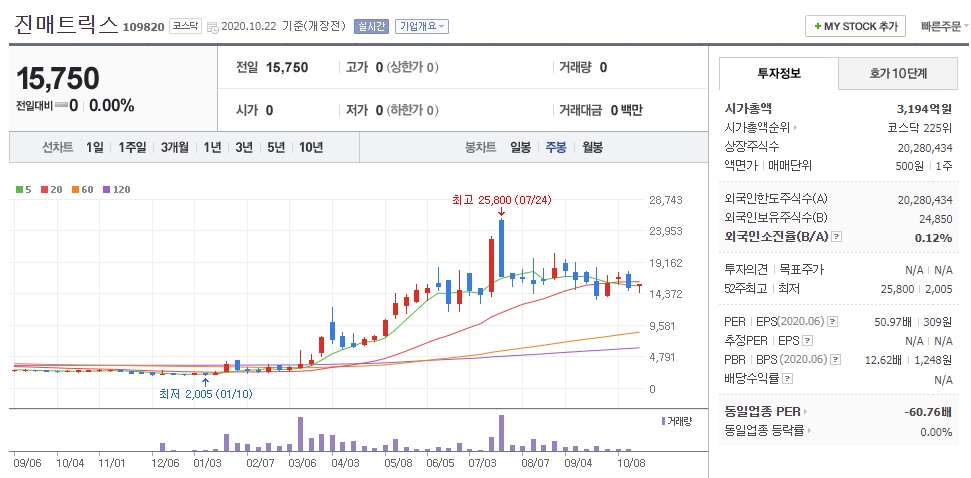Switch to 주봉 candle chart

click(x=555, y=147)
